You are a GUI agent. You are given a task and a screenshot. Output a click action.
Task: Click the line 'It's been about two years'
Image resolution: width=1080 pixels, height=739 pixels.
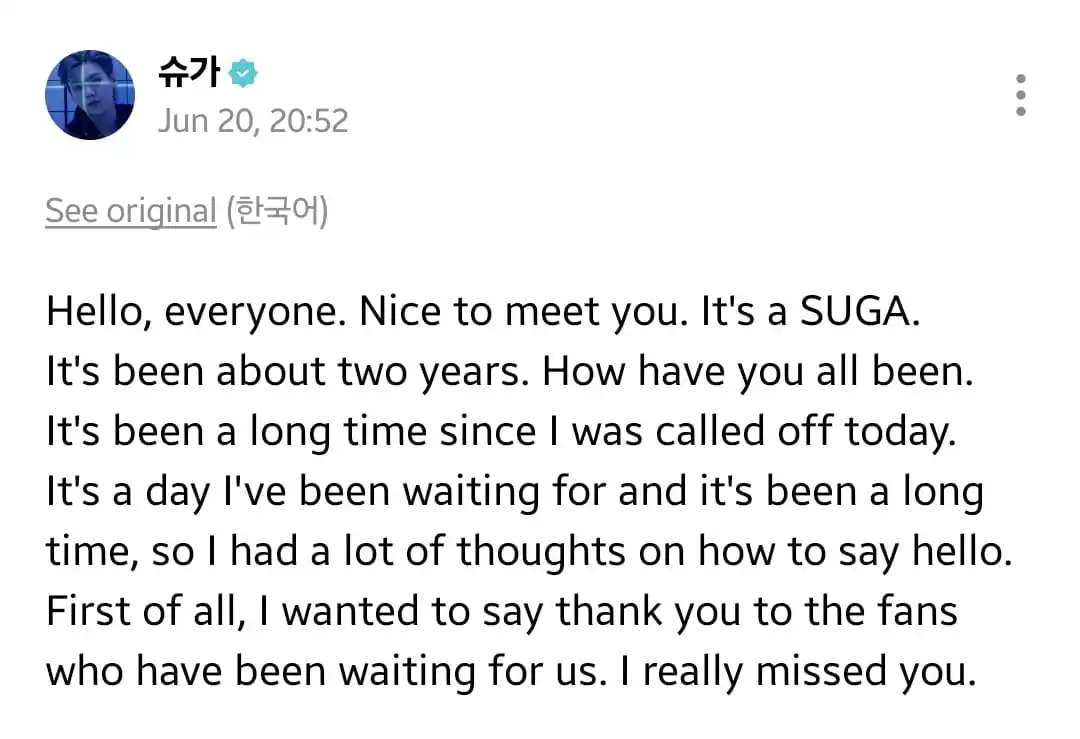pos(510,372)
